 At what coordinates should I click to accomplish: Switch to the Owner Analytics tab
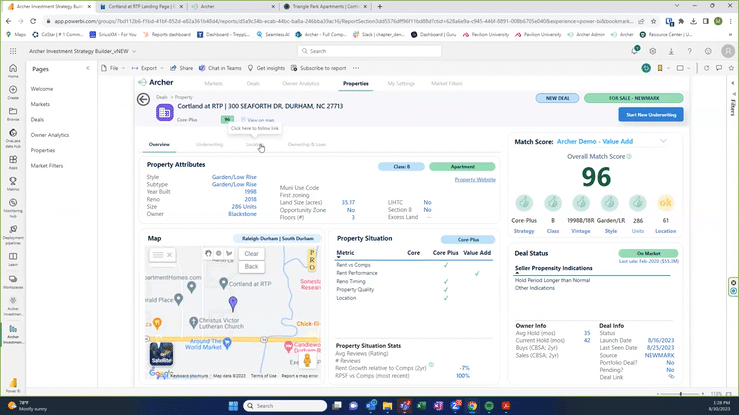pos(301,83)
